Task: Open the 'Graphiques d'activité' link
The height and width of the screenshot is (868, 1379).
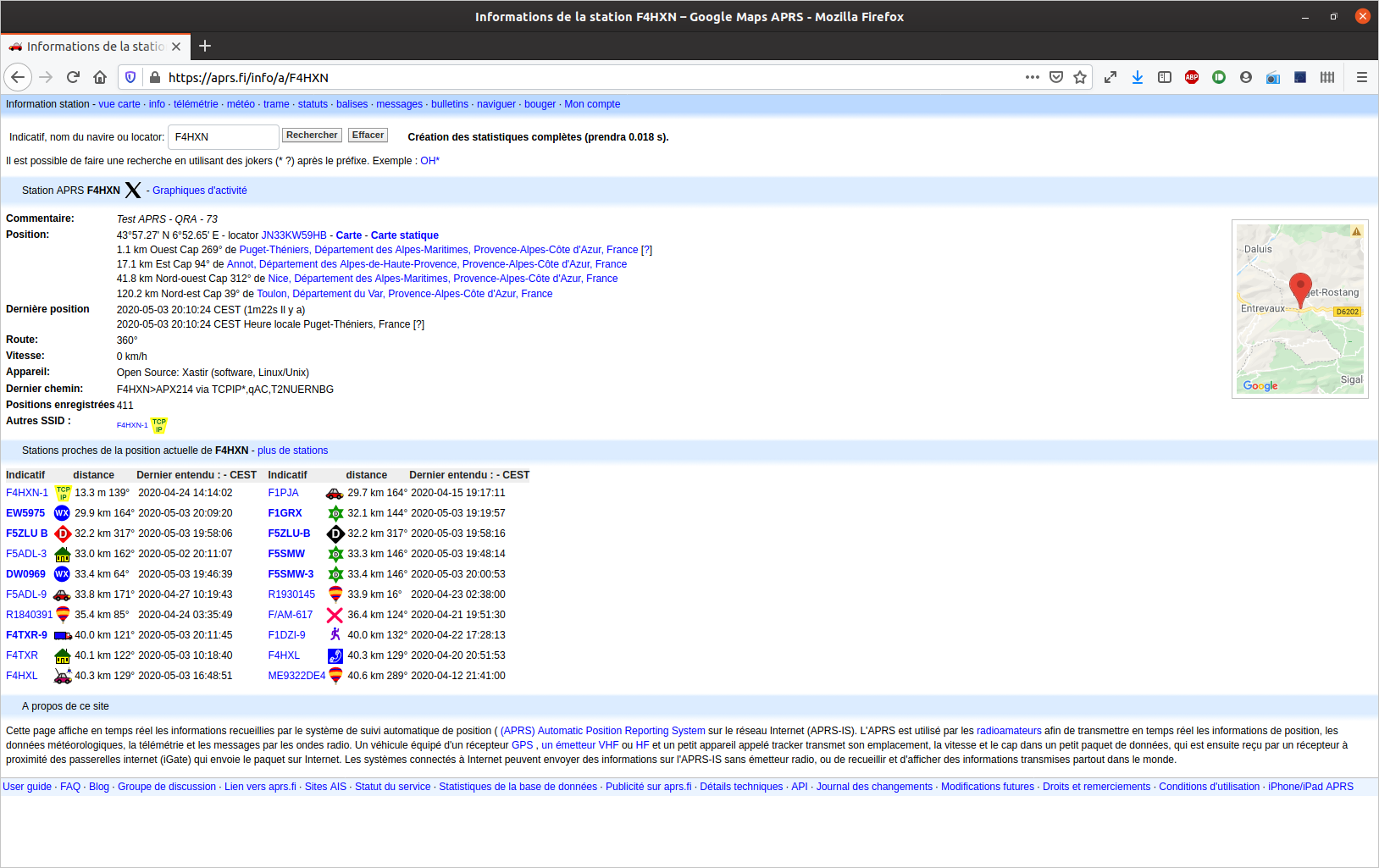Action: coord(200,191)
